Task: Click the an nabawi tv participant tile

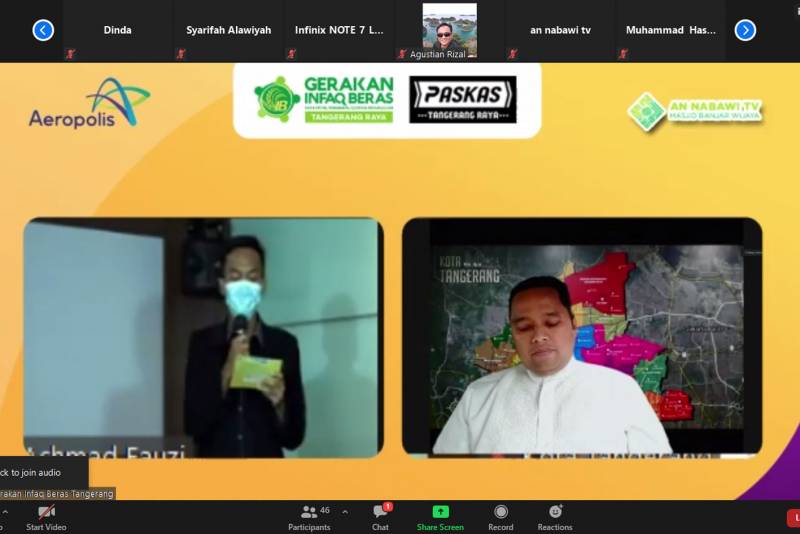Action: 560,30
